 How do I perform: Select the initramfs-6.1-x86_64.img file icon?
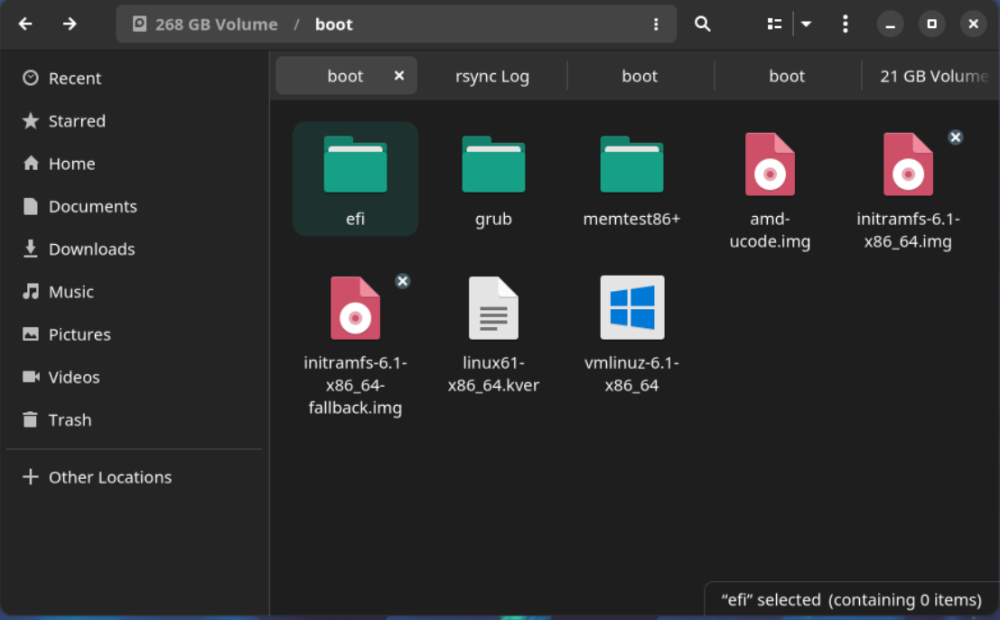tap(908, 165)
